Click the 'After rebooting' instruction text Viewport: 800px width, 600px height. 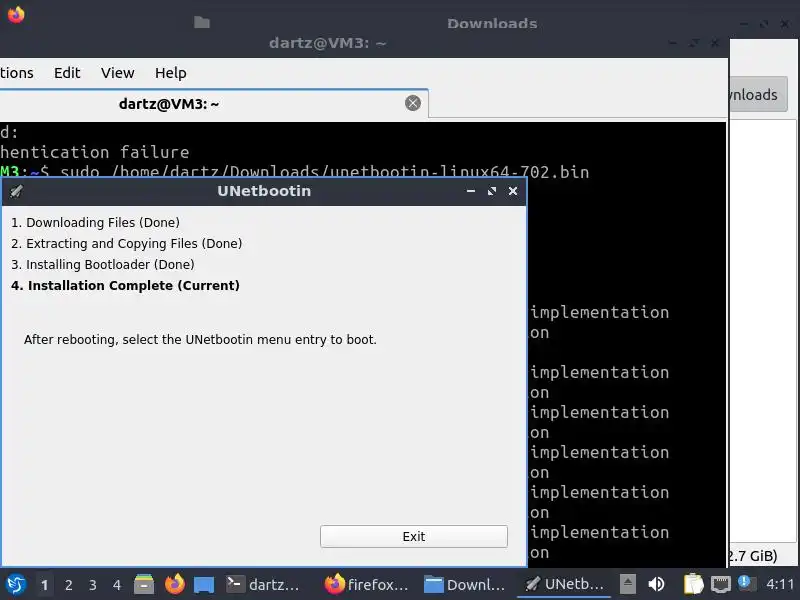[x=200, y=339]
